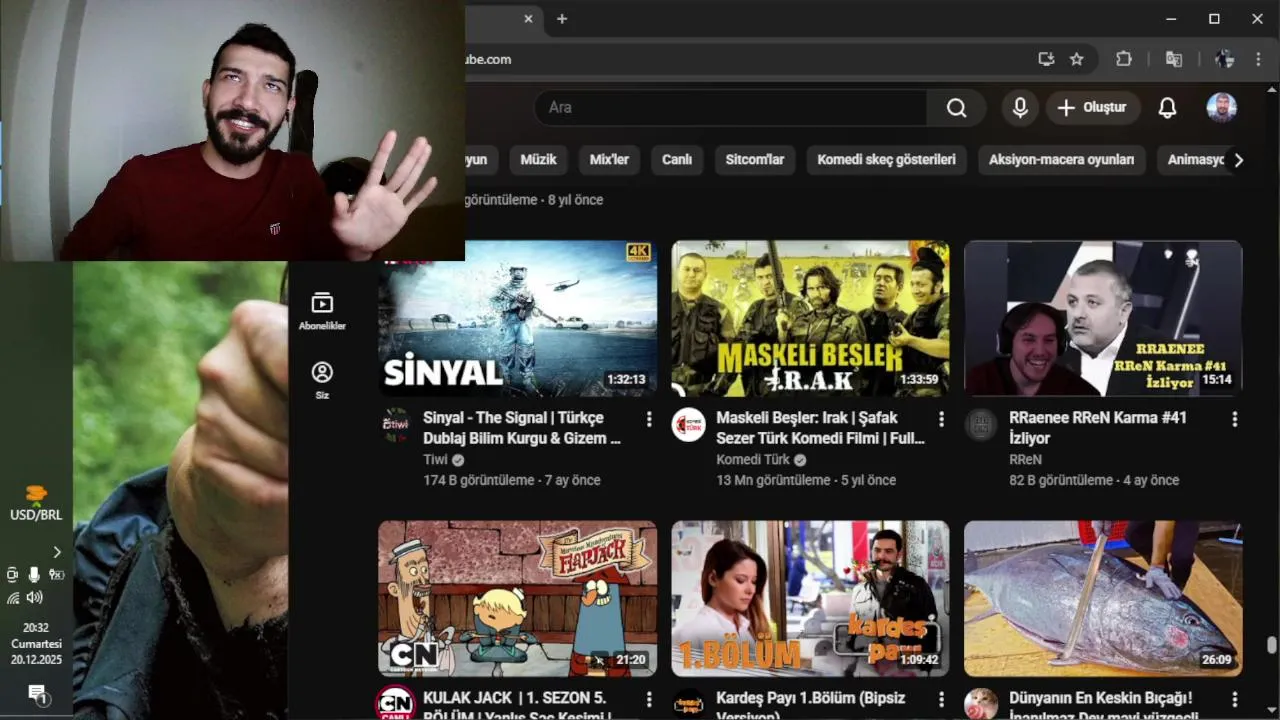Click the taskbar microphone tray icon
Screen dimensions: 1280x720
34,574
